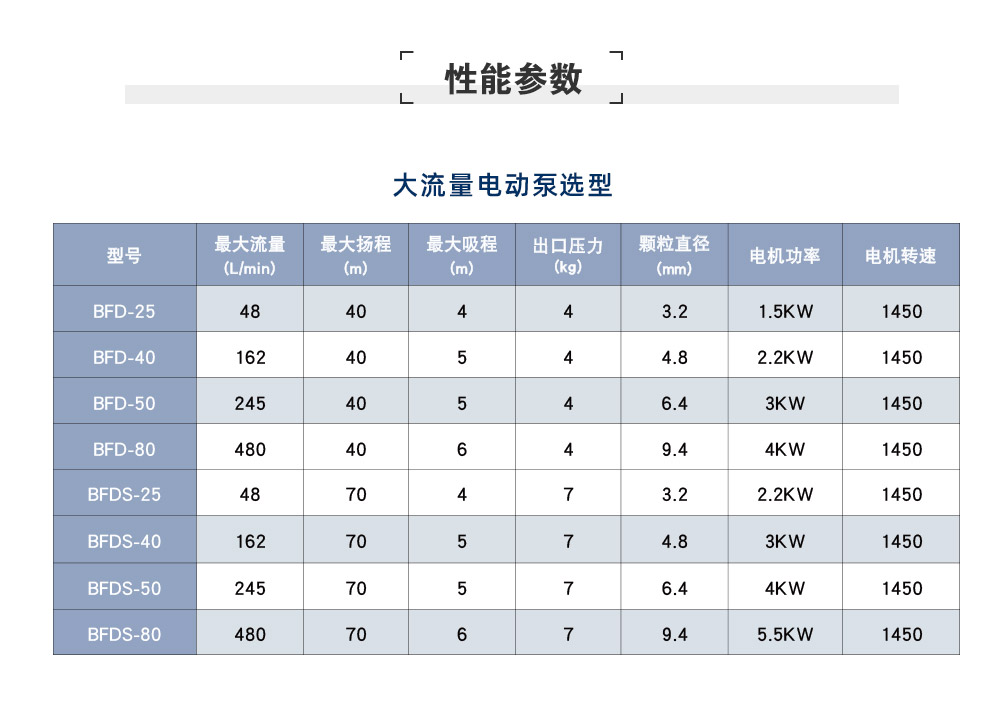Select the 型号 column header
1000x707 pixels.
tap(124, 255)
